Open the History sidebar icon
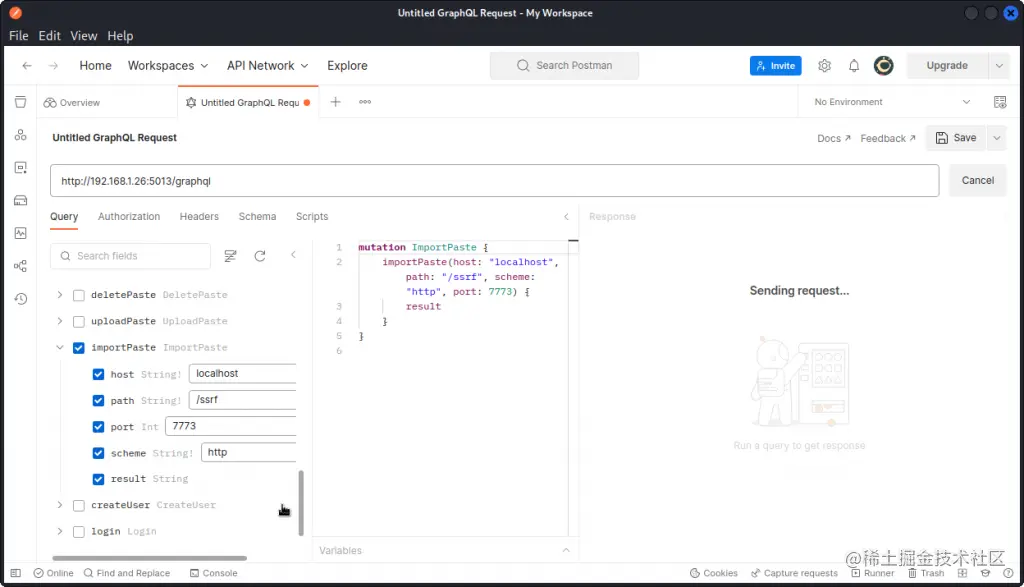The image size is (1024, 587). coord(20,298)
